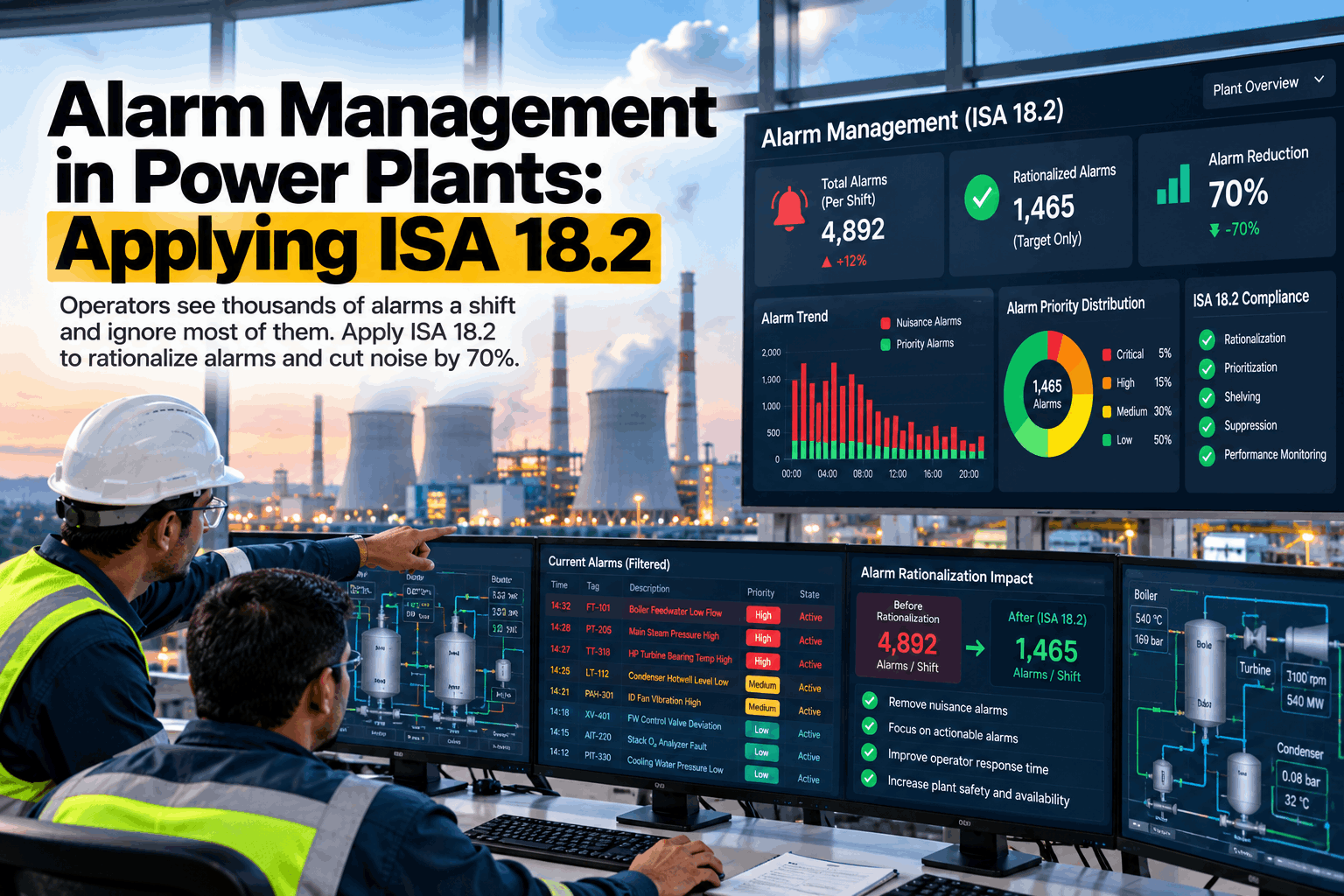
Task: Toggle the Suppression compliance check
Action: [1207, 427]
